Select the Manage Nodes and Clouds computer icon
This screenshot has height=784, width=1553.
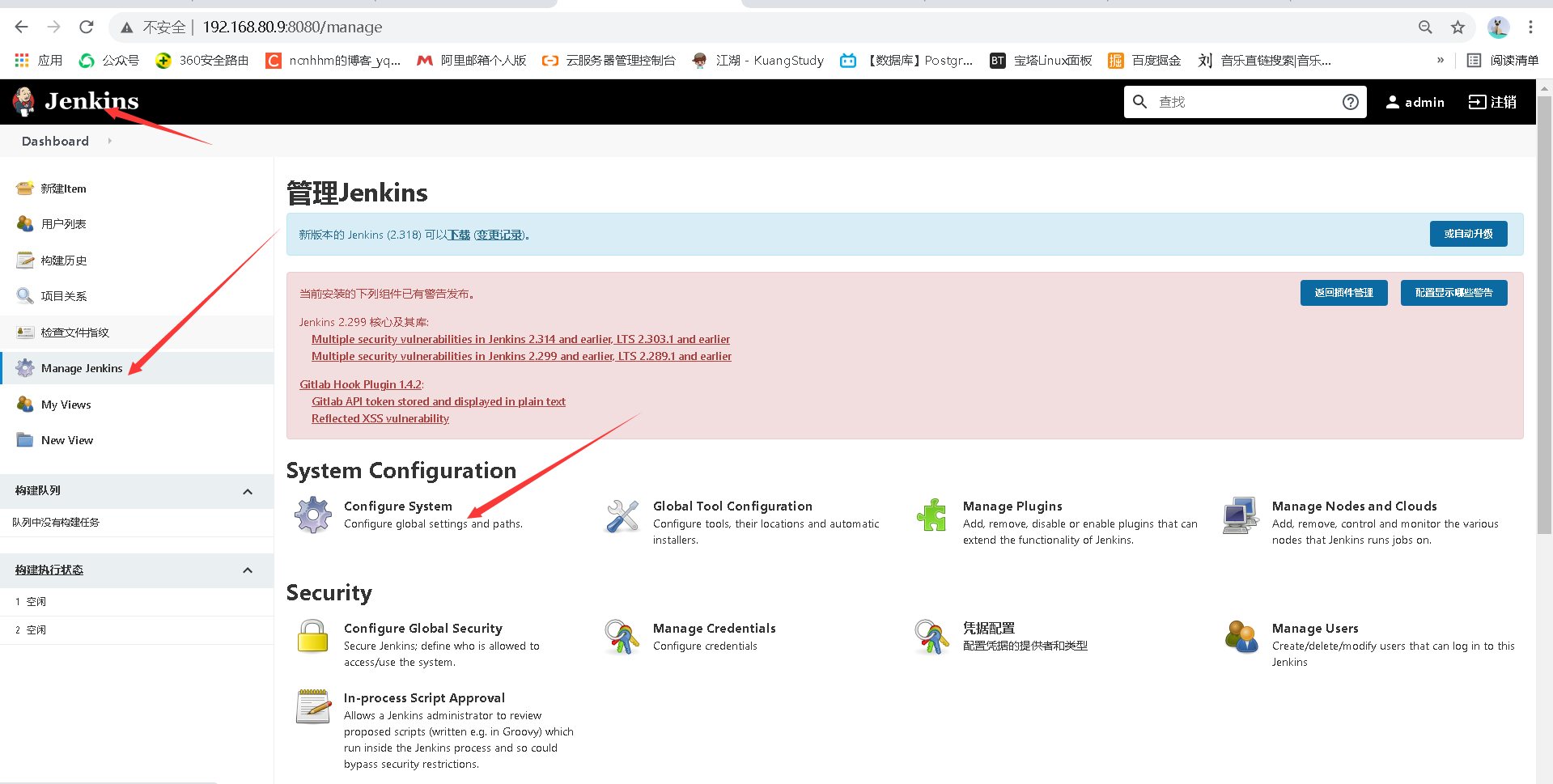[x=1240, y=515]
